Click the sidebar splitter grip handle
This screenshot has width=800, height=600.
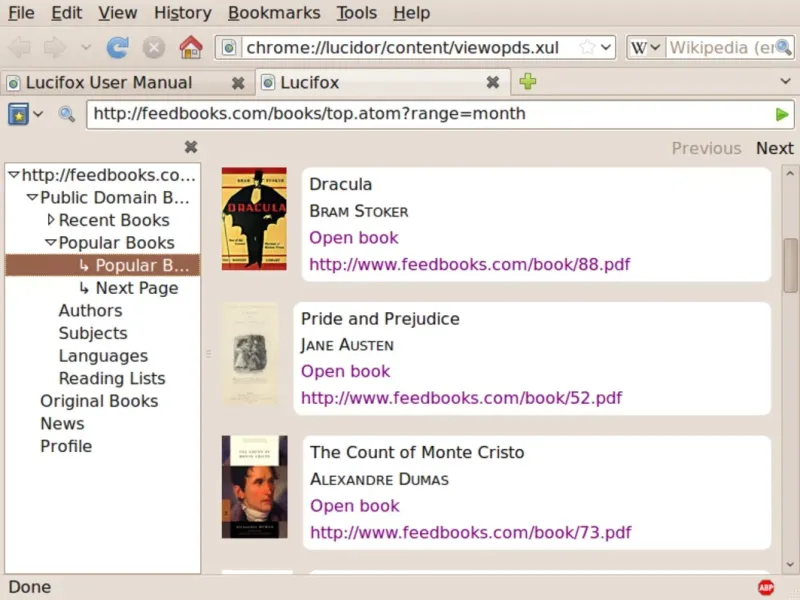pos(209,354)
